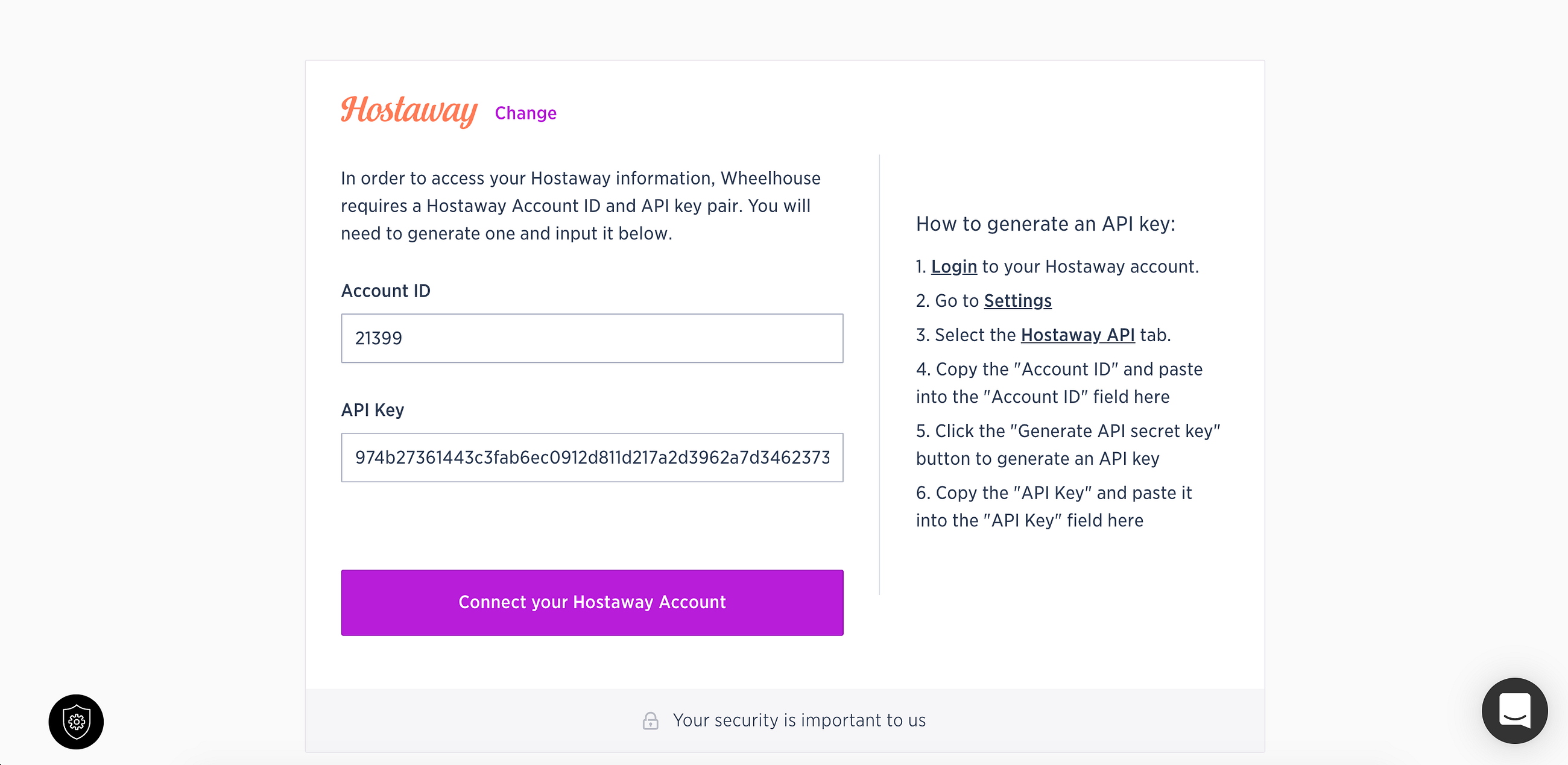
Task: Click "Your security is important to us" text
Action: pos(798,720)
